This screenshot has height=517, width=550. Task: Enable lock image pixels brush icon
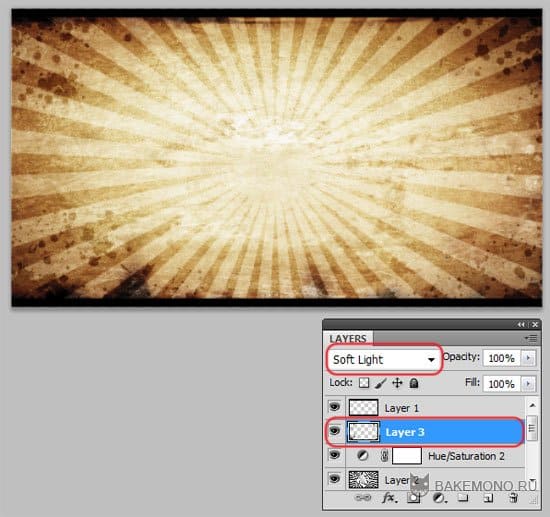click(381, 383)
